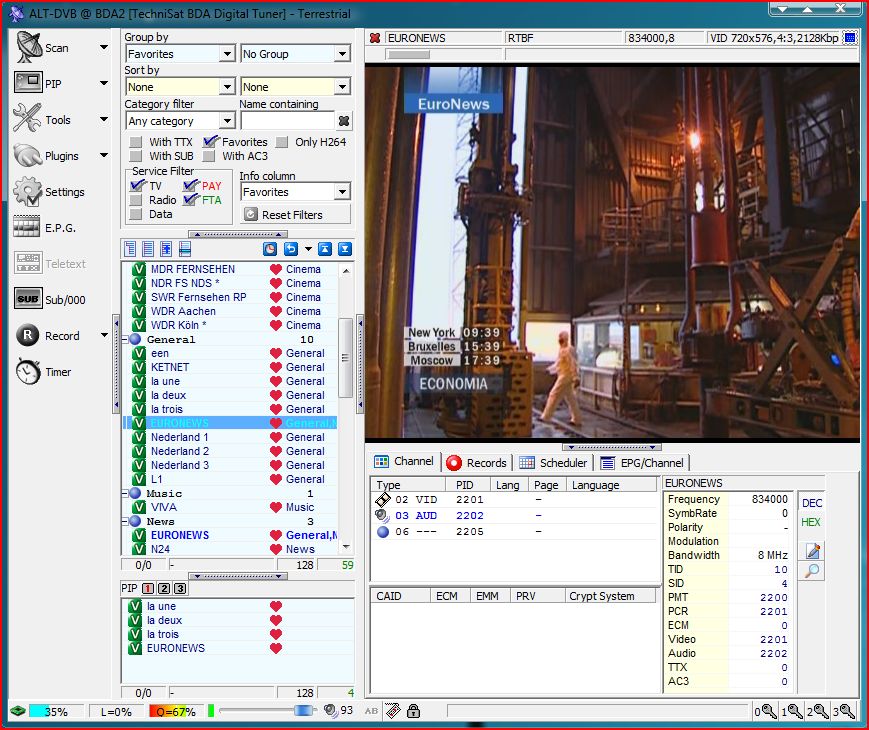Open the E.P.G. program guide icon
The height and width of the screenshot is (730, 869).
coord(27,227)
